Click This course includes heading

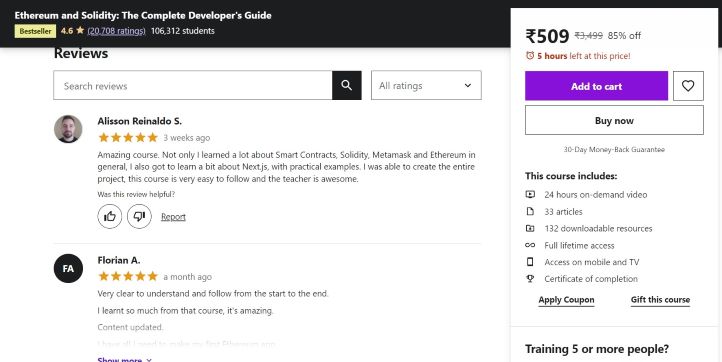(571, 176)
